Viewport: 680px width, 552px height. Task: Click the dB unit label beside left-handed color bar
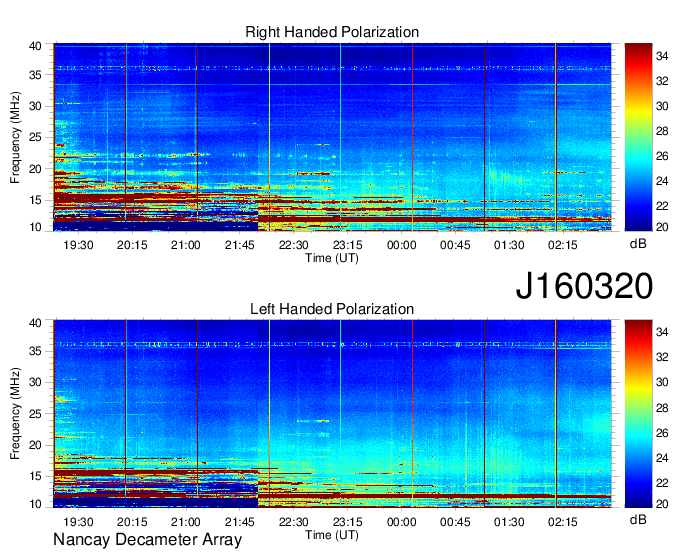[638, 519]
